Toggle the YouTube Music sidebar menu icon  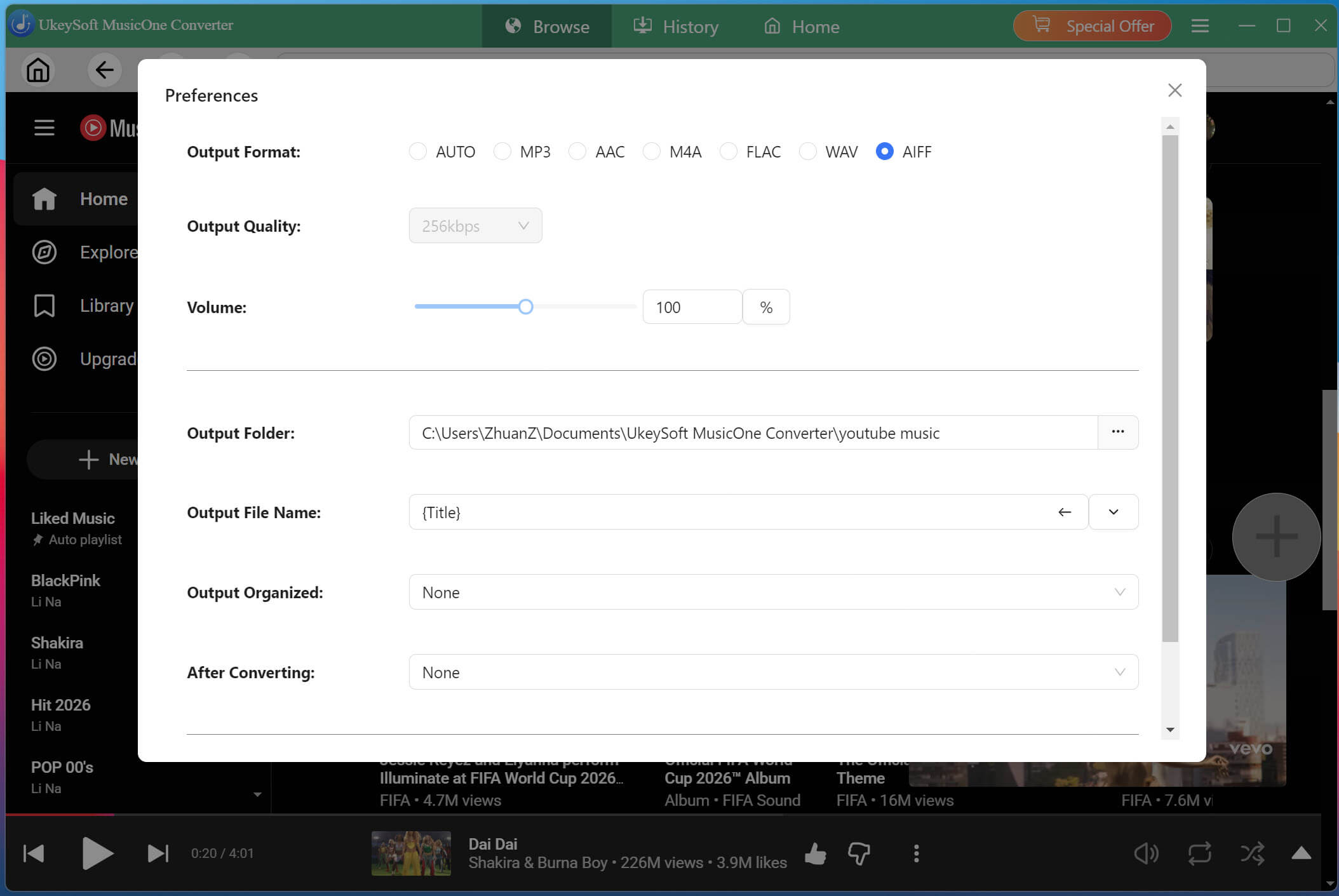[44, 128]
